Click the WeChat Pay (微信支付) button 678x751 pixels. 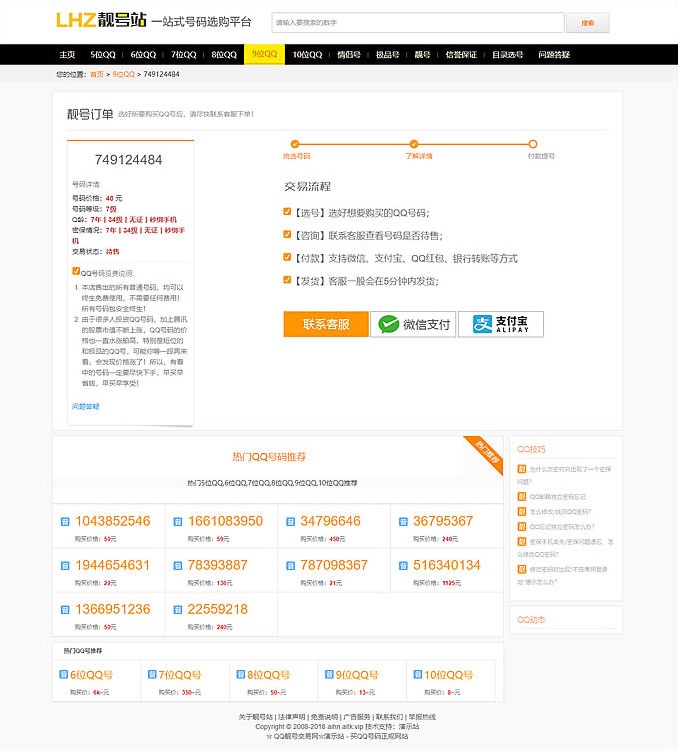pyautogui.click(x=413, y=324)
